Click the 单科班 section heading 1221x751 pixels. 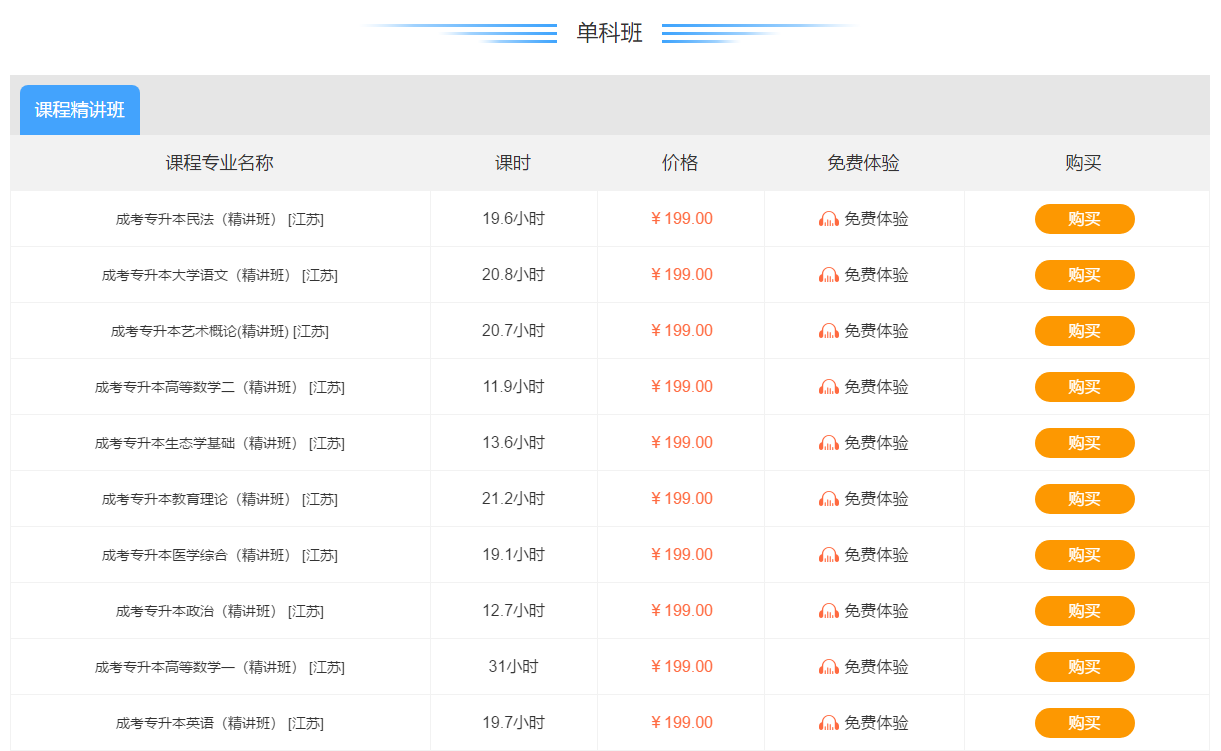(x=611, y=32)
